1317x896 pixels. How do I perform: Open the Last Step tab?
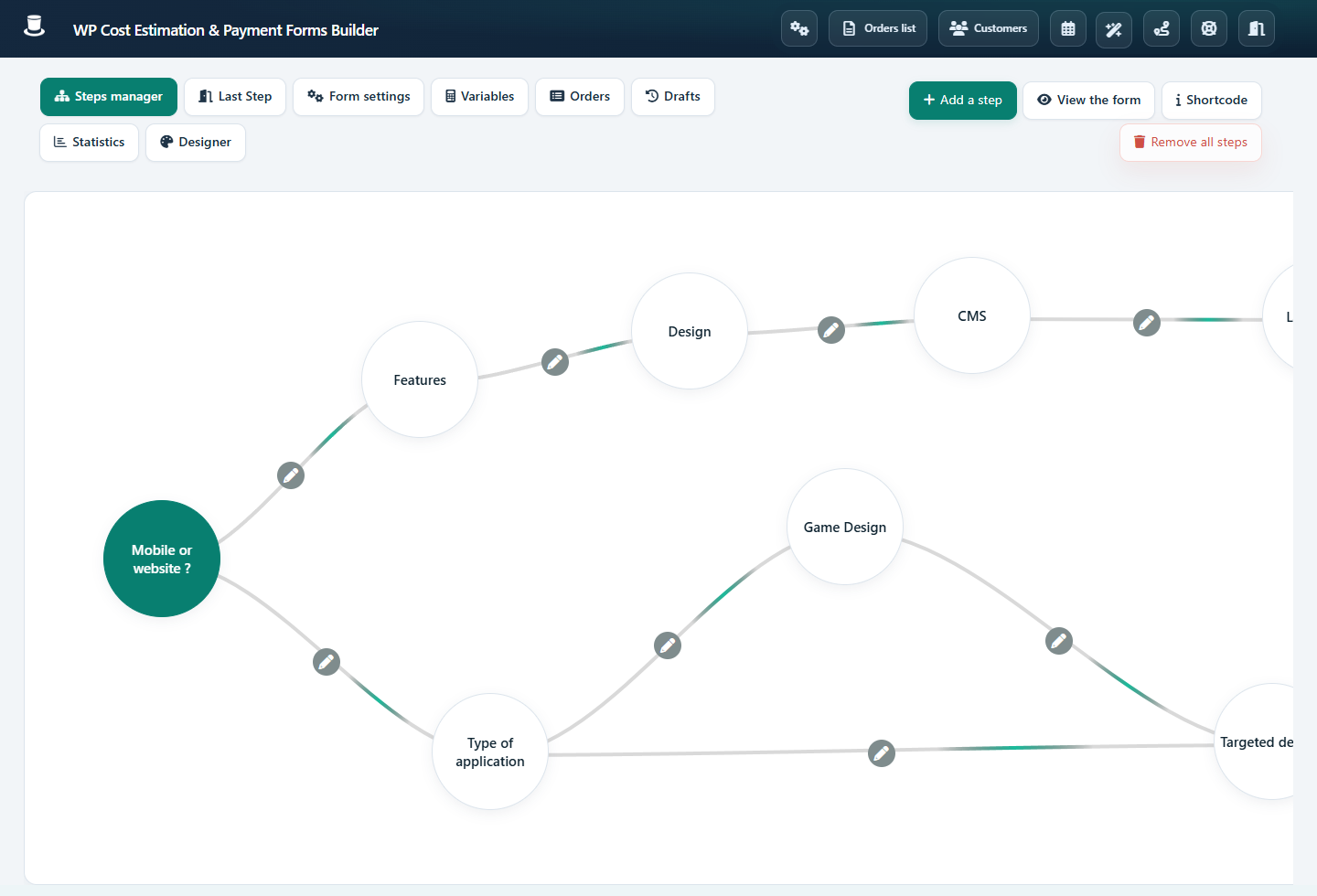click(235, 97)
